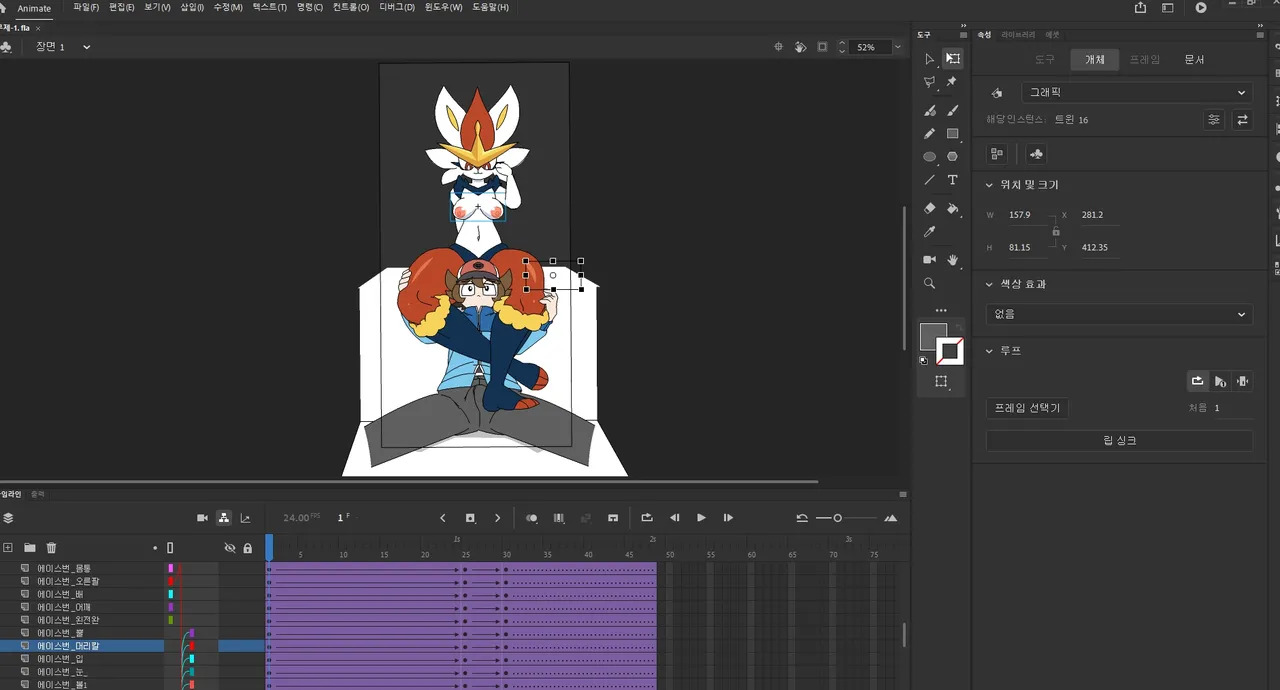Select the Paint Bucket tool
This screenshot has height=690, width=1280.
tap(952, 208)
